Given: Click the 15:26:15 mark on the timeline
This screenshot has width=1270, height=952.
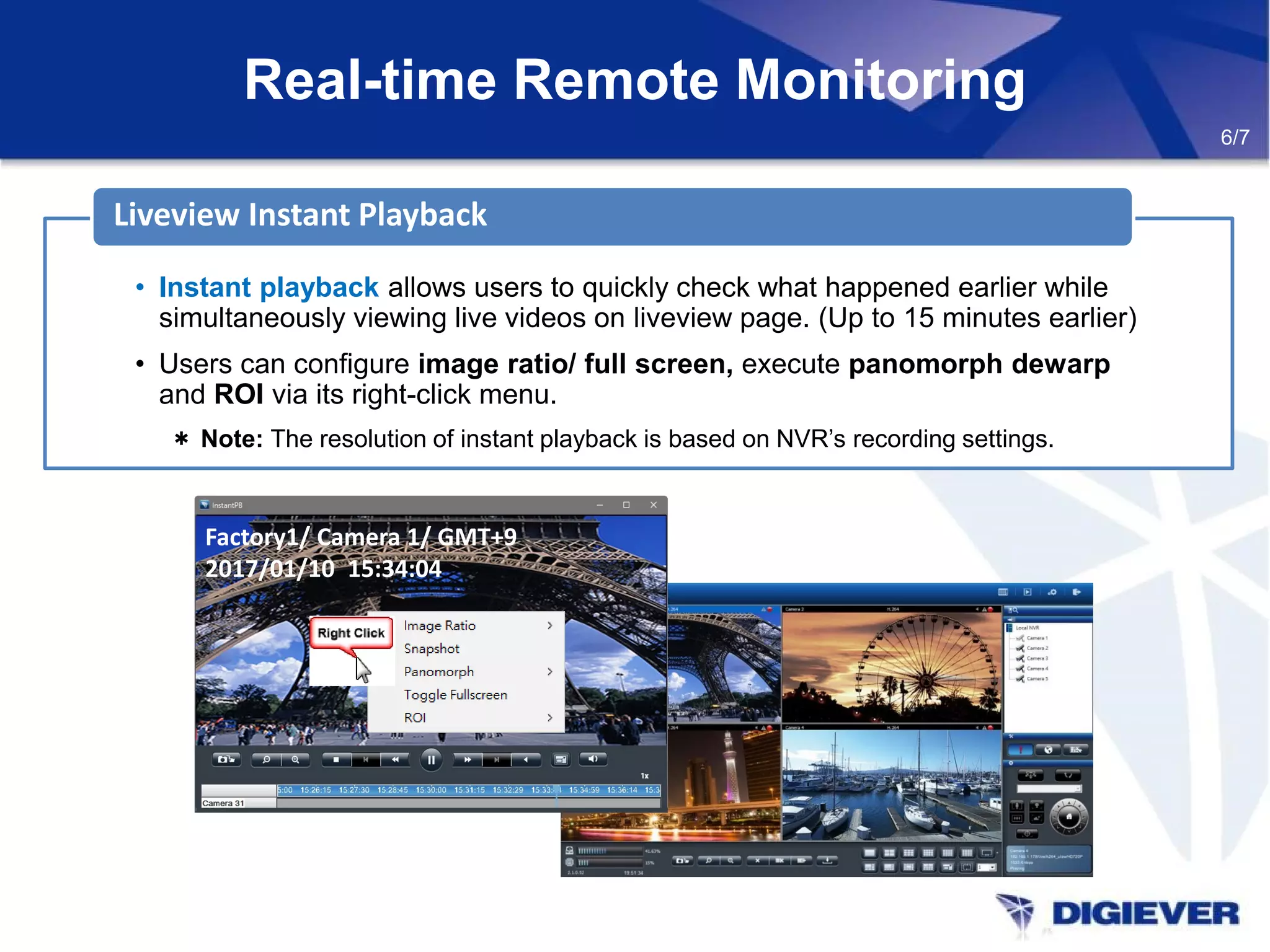Looking at the screenshot, I should point(316,790).
